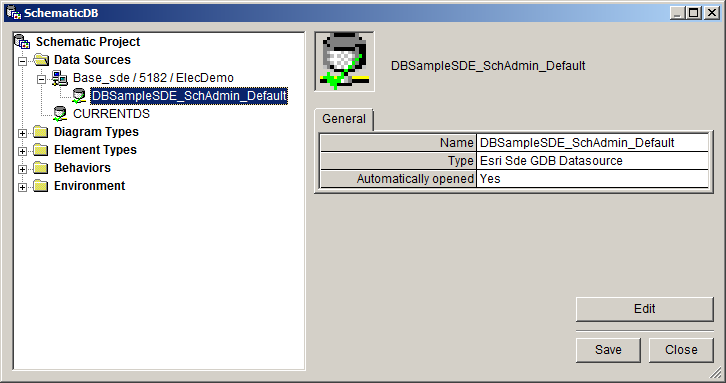The height and width of the screenshot is (383, 726).
Task: Click the Close button
Action: point(681,350)
